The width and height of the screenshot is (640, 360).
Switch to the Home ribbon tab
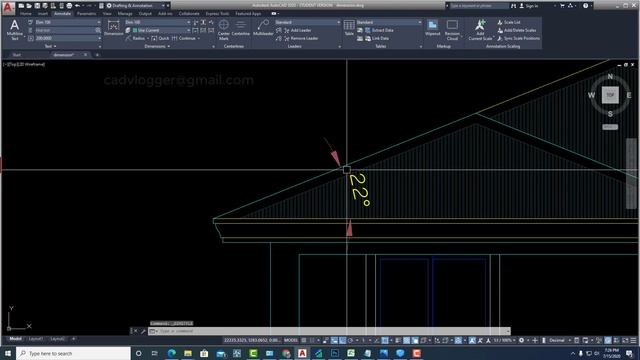(26, 13)
